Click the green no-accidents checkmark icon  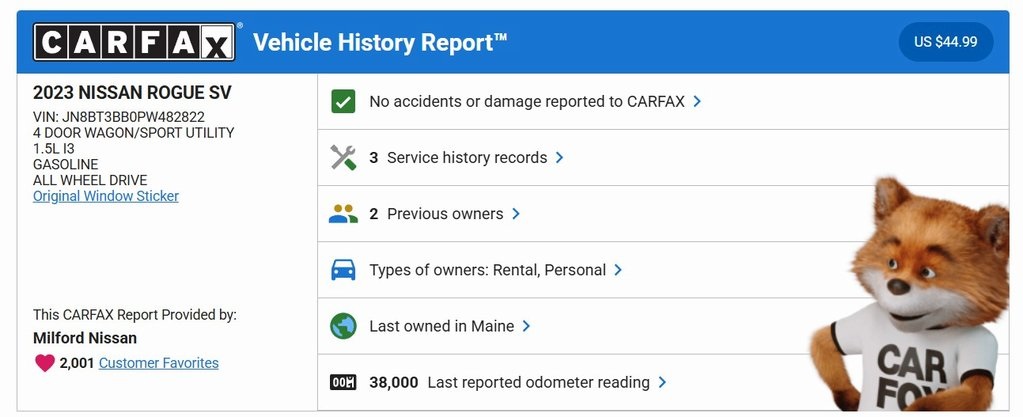pos(343,101)
